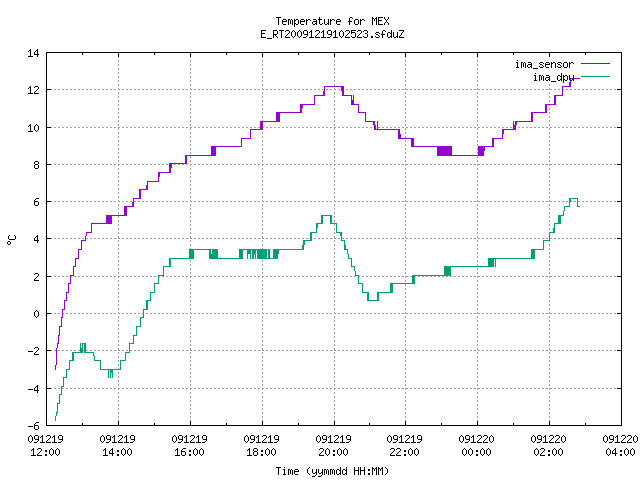Click the purple curve peak near 20:00
Viewport: 640px width, 480px height.
(333, 87)
